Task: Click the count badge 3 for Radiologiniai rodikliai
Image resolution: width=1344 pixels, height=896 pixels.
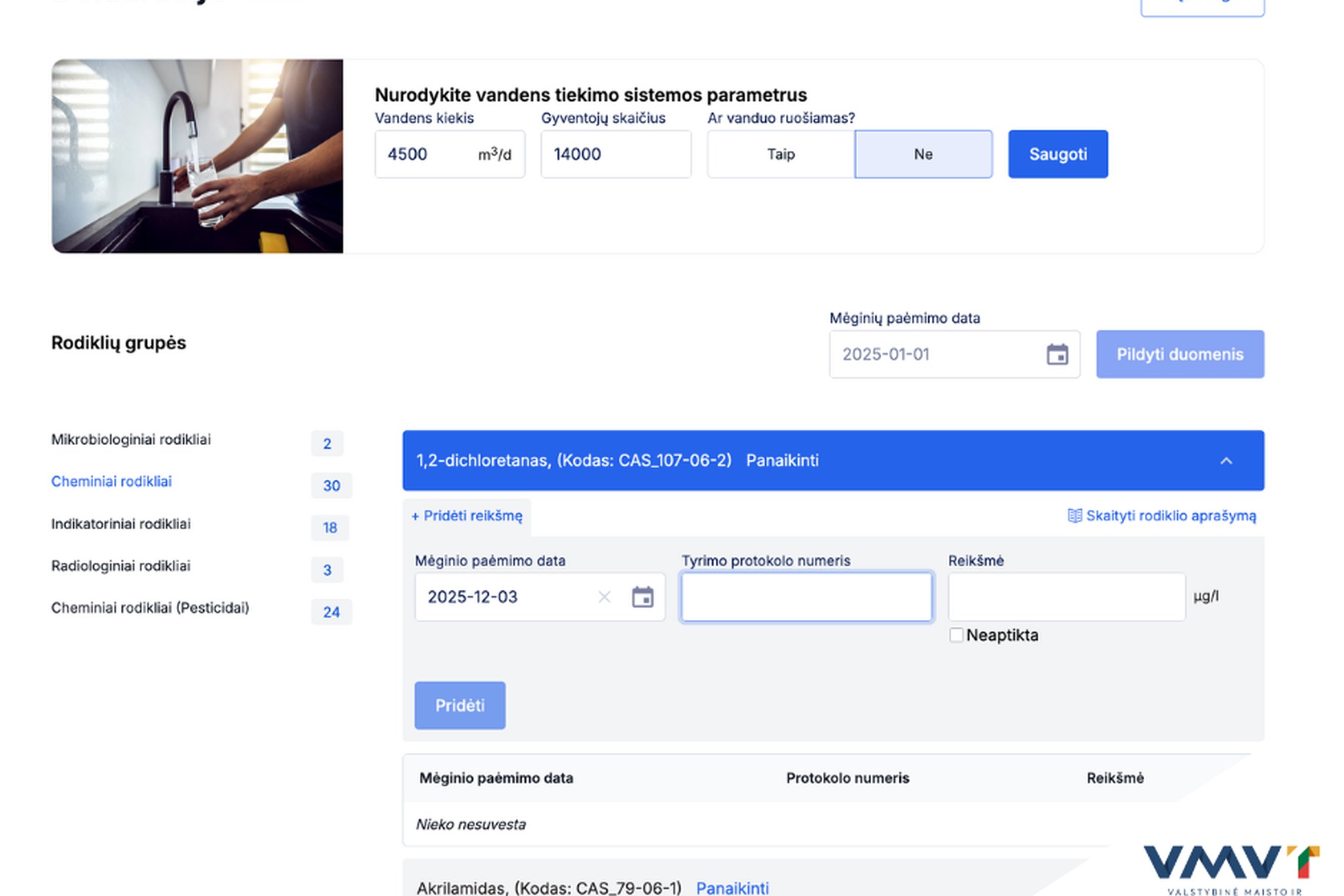Action: (x=327, y=569)
